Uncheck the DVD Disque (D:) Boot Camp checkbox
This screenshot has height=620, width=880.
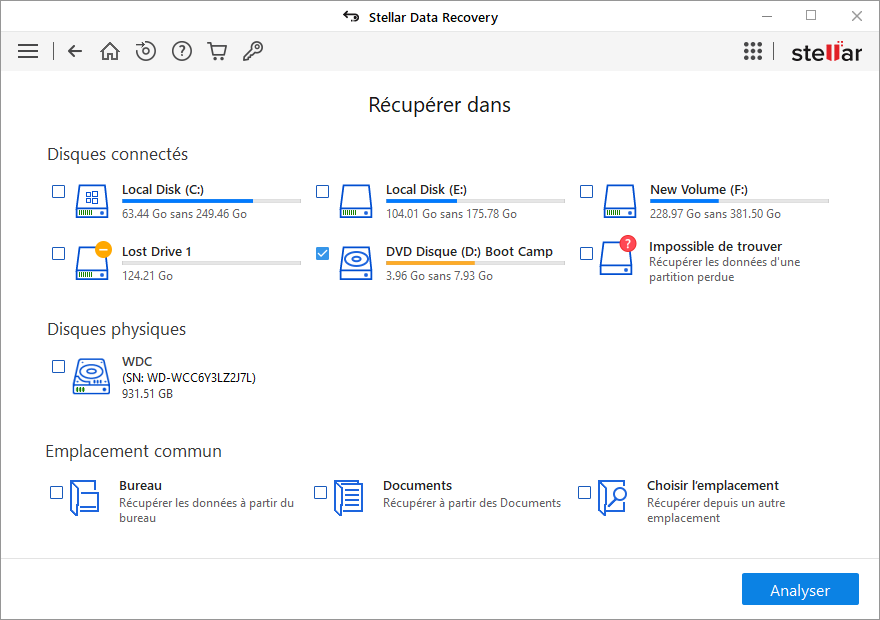[x=322, y=253]
